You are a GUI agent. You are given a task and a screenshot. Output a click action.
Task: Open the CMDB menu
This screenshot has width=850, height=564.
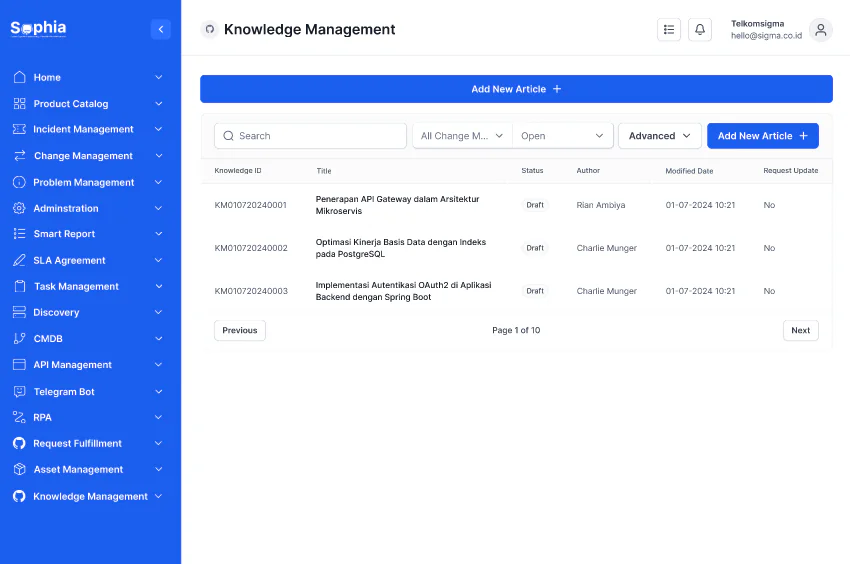coord(88,338)
